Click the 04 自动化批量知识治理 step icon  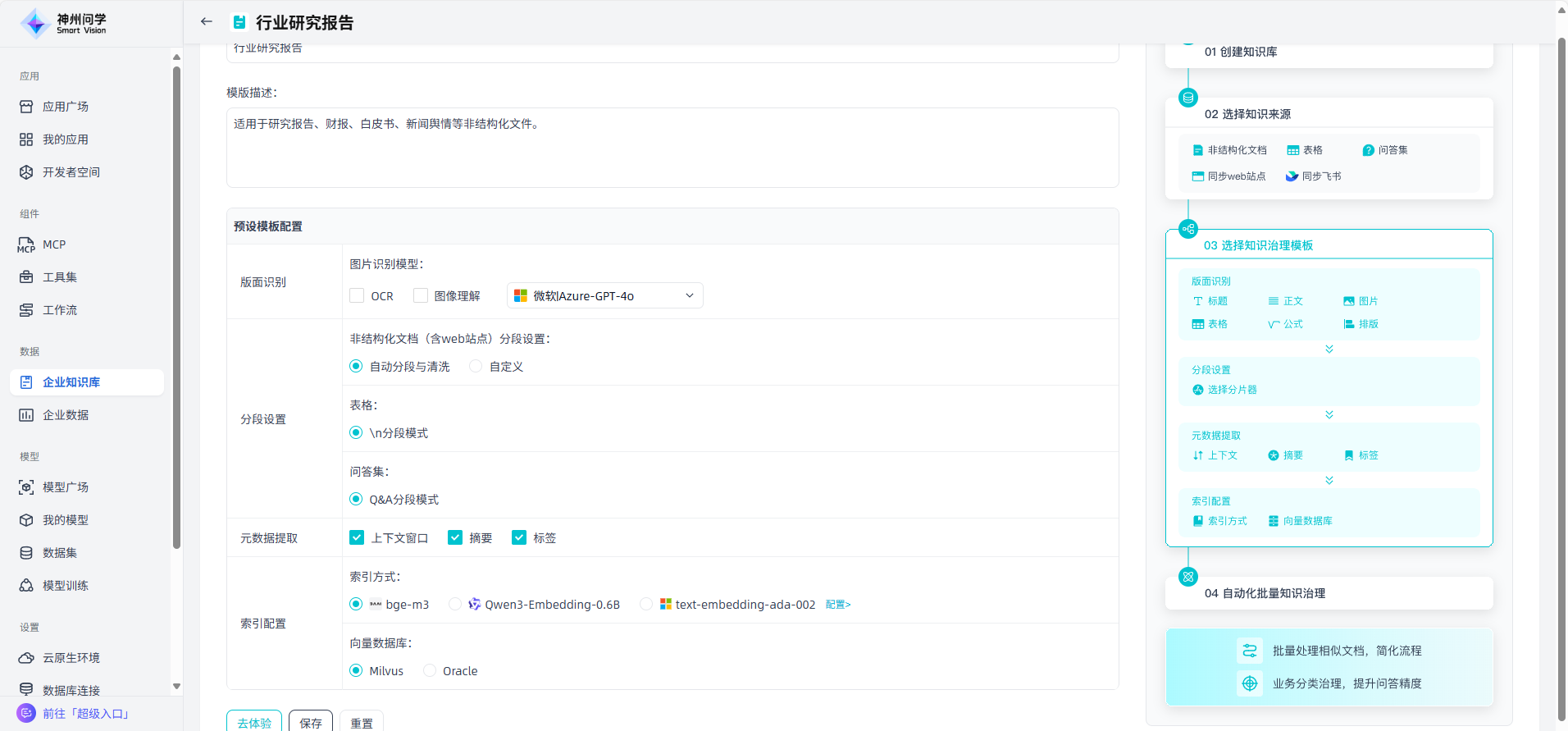[1187, 577]
